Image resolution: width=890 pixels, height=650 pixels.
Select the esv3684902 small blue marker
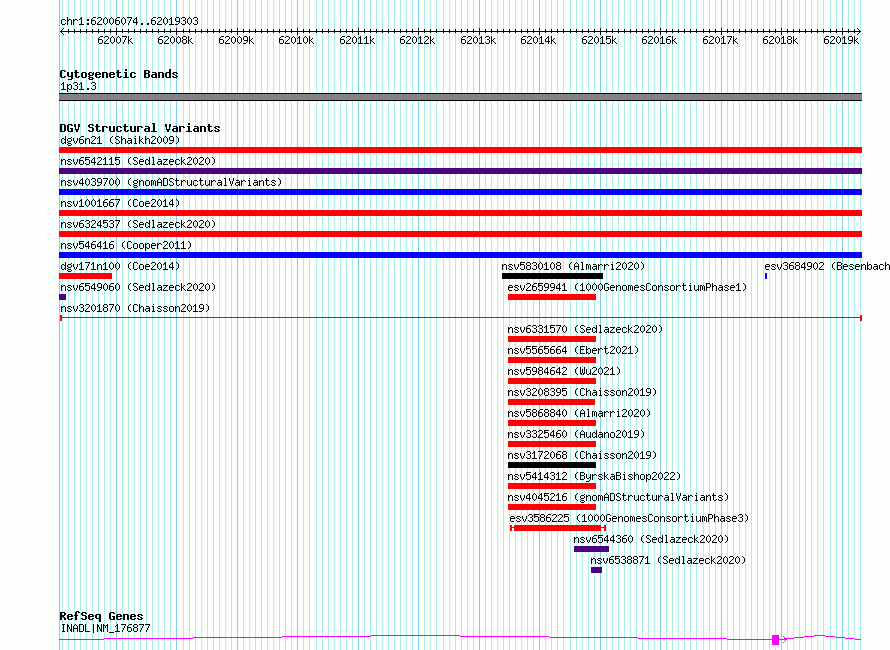pos(766,276)
